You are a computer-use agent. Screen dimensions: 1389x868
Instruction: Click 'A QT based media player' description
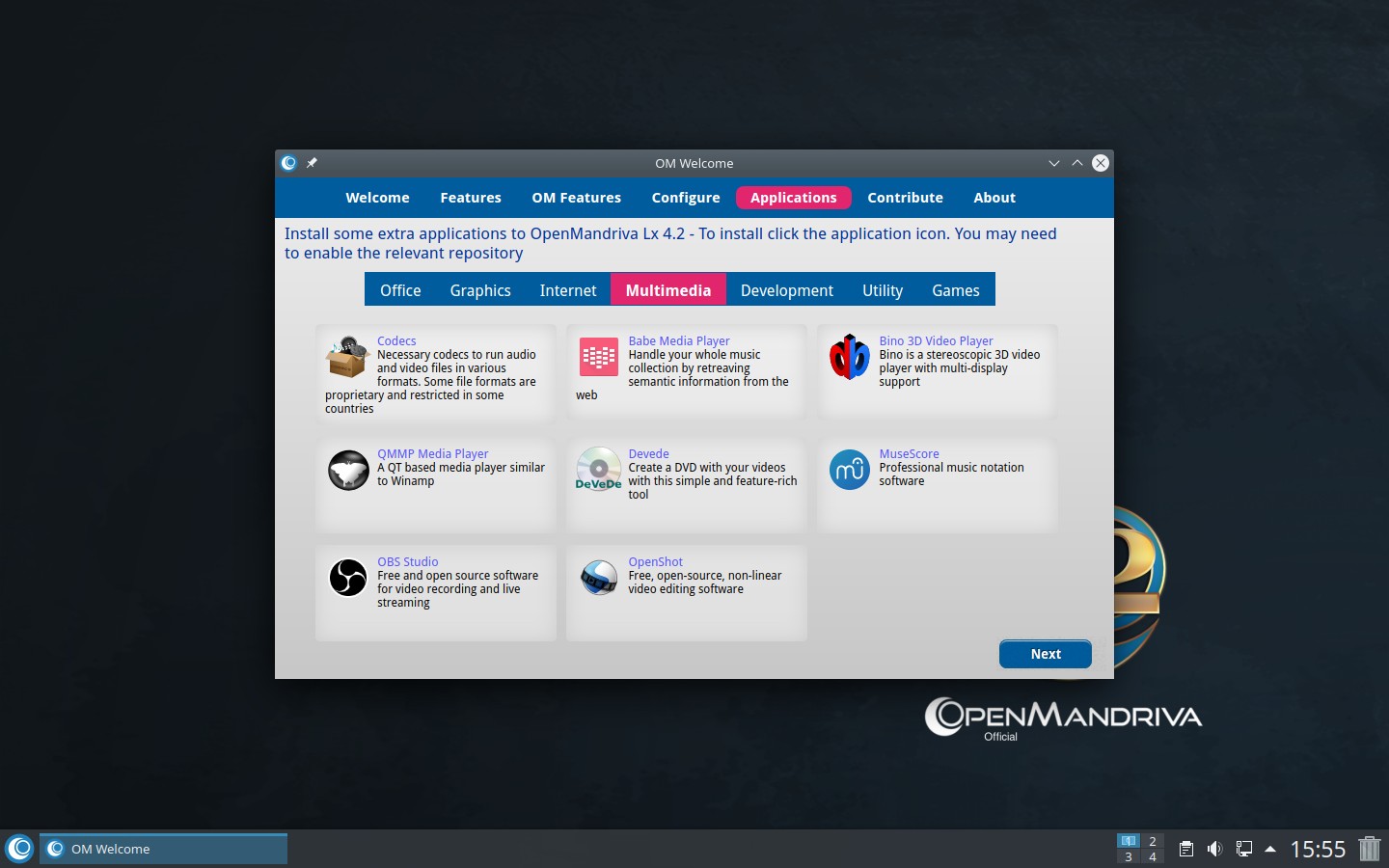(x=461, y=475)
